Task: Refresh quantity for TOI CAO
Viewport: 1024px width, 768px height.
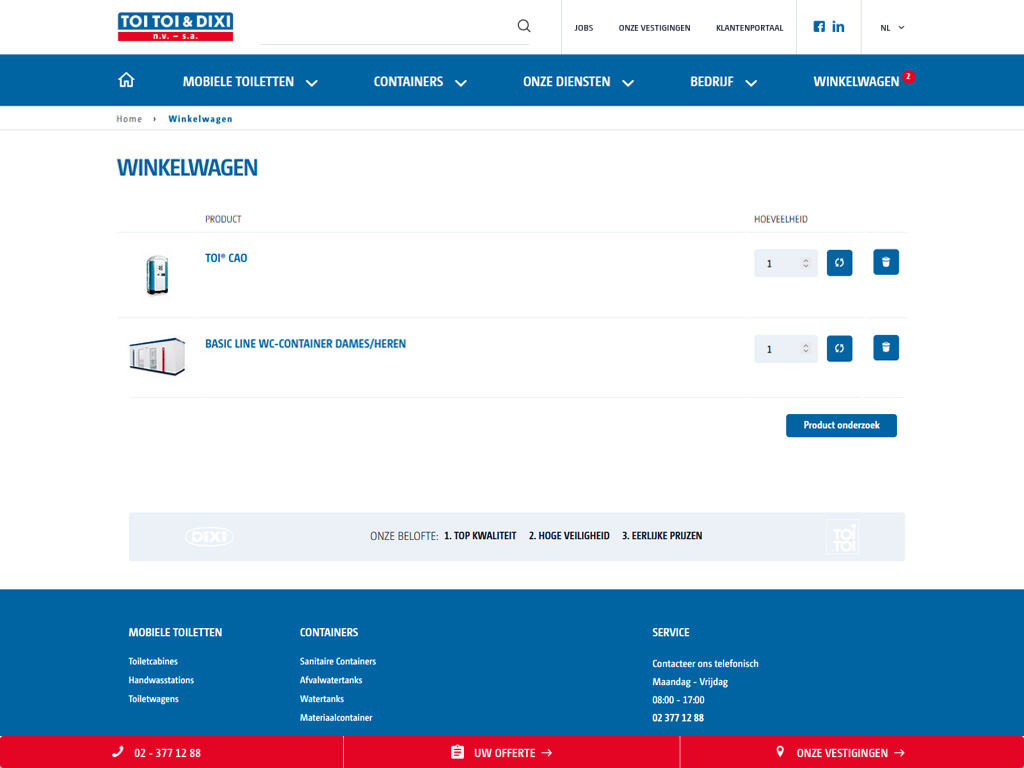Action: click(839, 263)
